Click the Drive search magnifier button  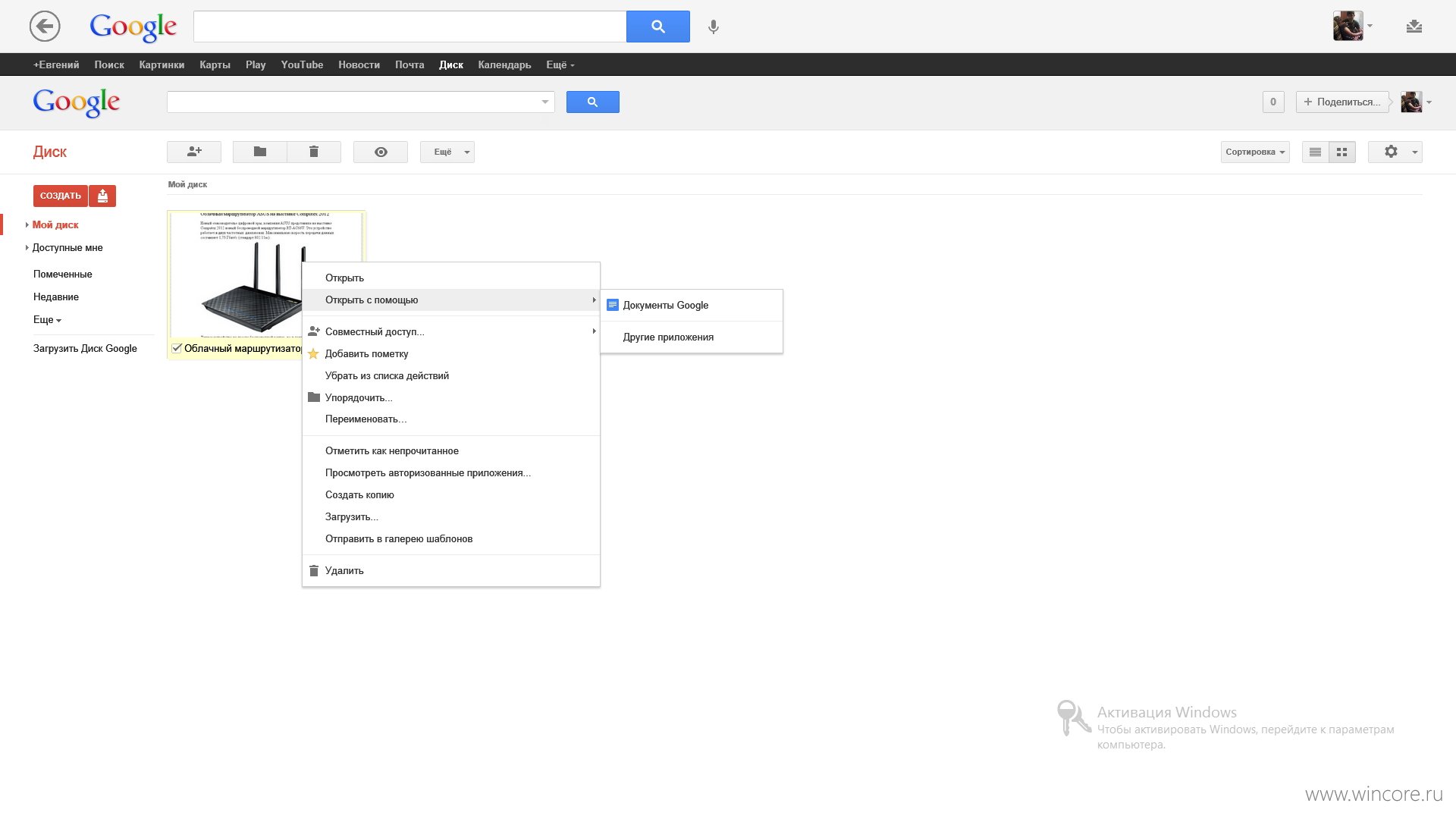click(x=592, y=102)
